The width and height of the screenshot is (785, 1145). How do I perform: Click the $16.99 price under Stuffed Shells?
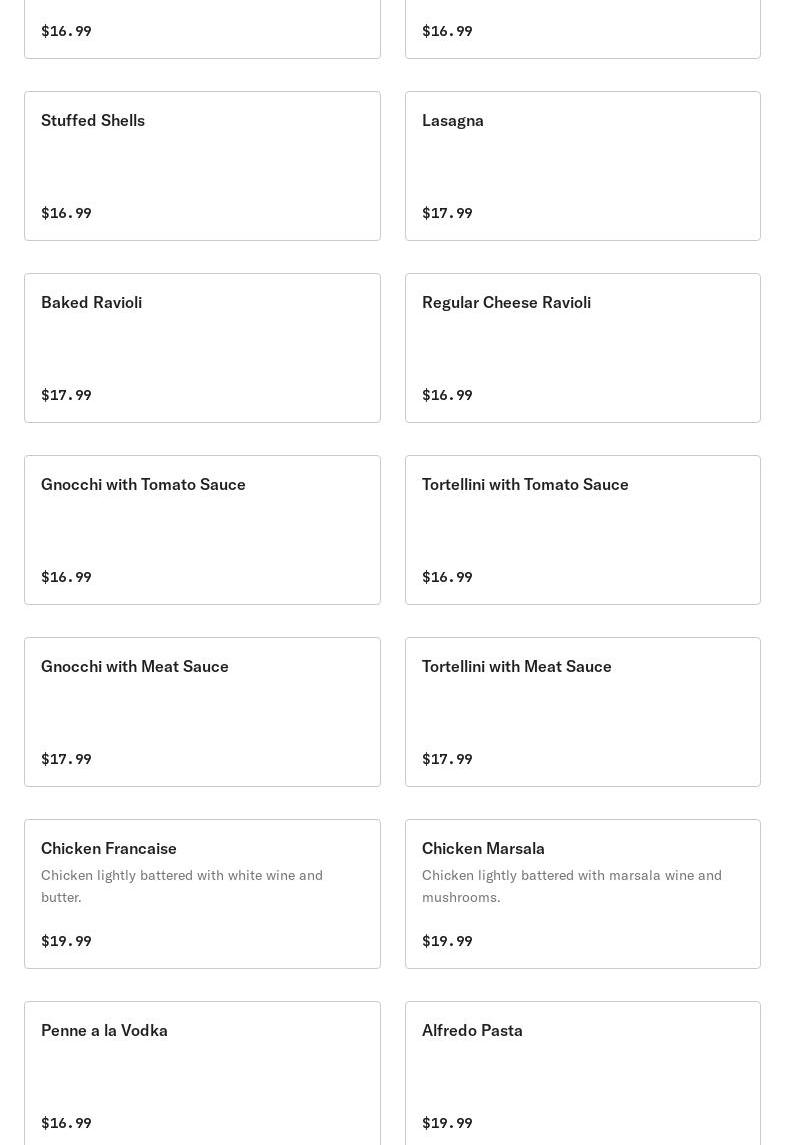(x=66, y=213)
